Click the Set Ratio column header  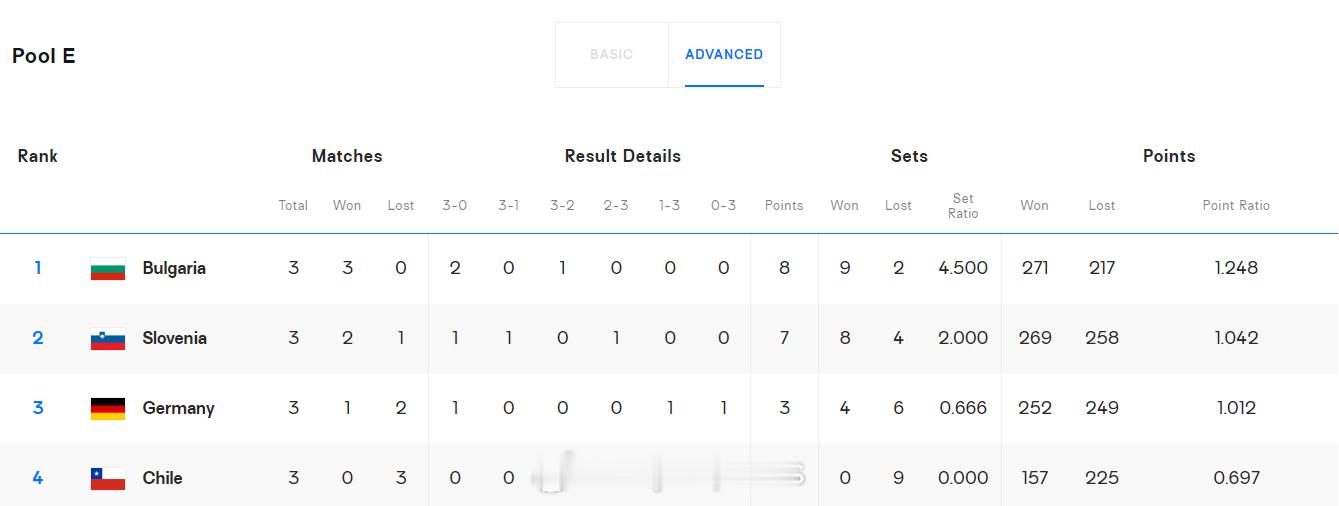(963, 206)
